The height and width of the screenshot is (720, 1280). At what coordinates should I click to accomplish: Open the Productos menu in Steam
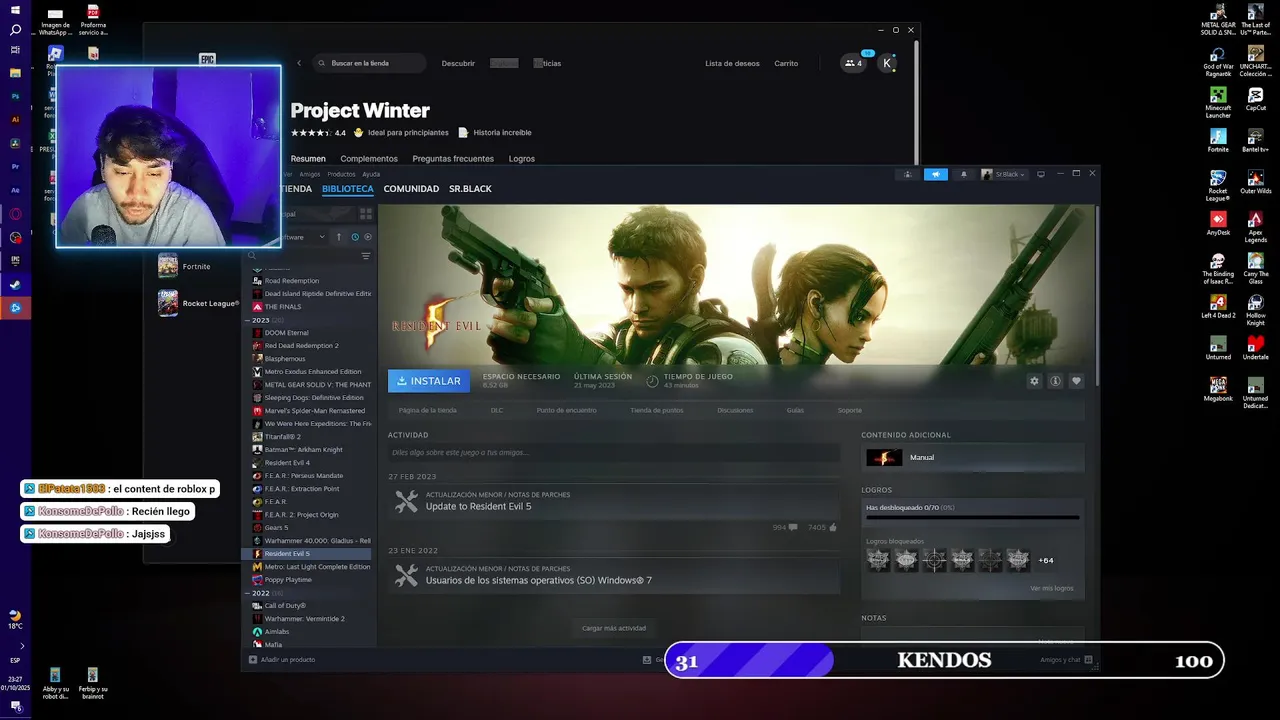pyautogui.click(x=341, y=174)
